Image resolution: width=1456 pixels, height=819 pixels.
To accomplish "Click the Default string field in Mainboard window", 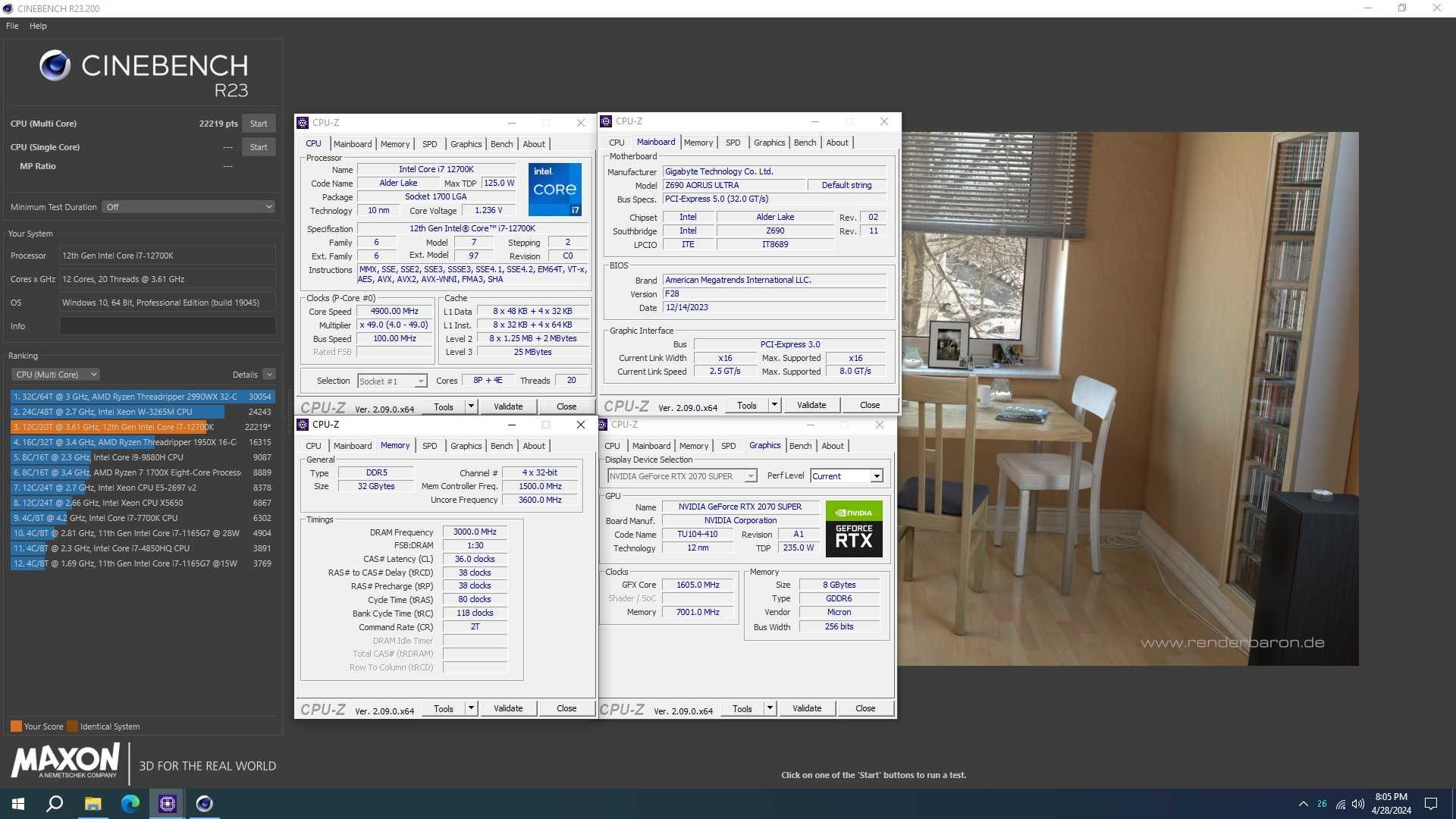I will click(x=846, y=185).
